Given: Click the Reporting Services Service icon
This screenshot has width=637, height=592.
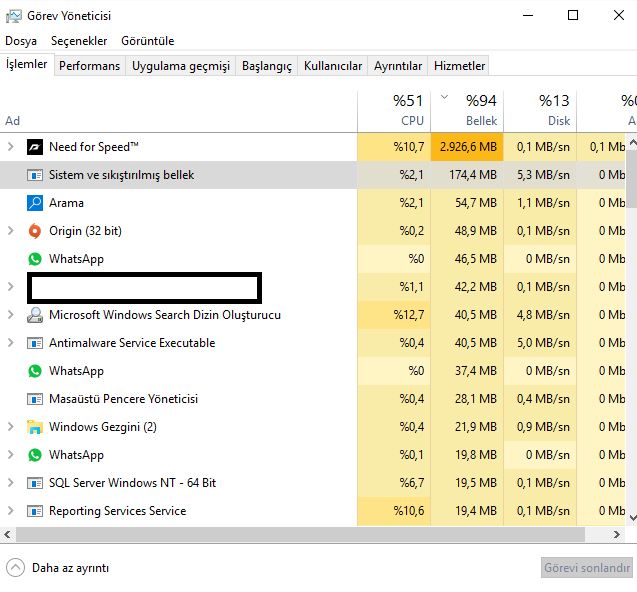Looking at the screenshot, I should (x=35, y=511).
